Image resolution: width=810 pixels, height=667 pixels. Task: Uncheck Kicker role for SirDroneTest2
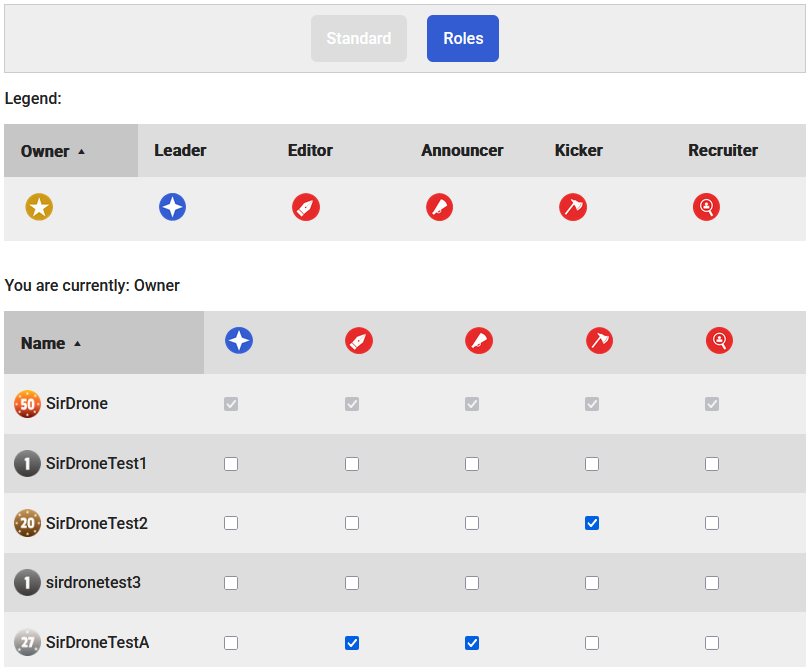point(592,523)
